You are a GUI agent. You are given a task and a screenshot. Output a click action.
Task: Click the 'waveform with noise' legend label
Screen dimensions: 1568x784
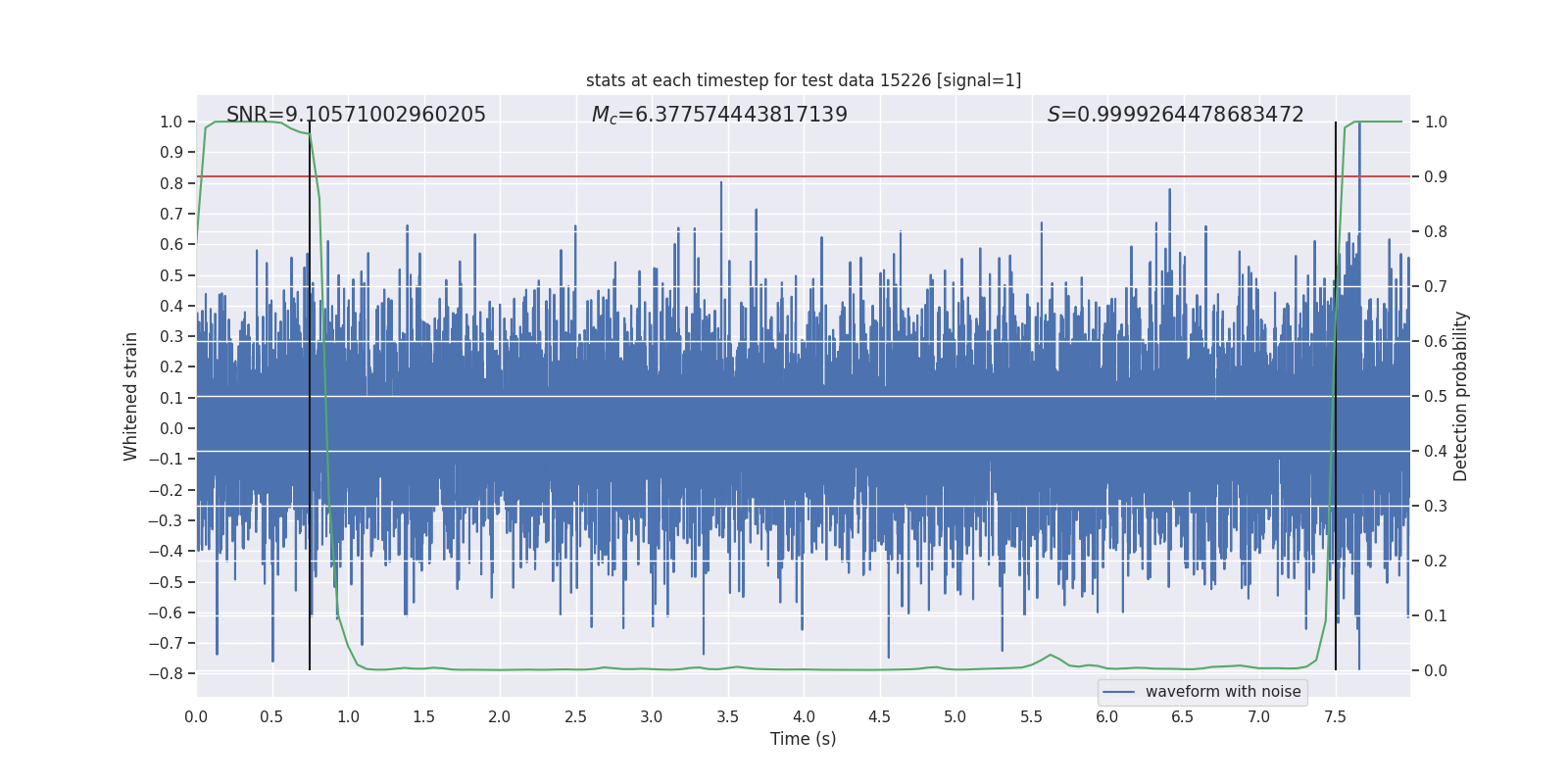coord(1222,692)
